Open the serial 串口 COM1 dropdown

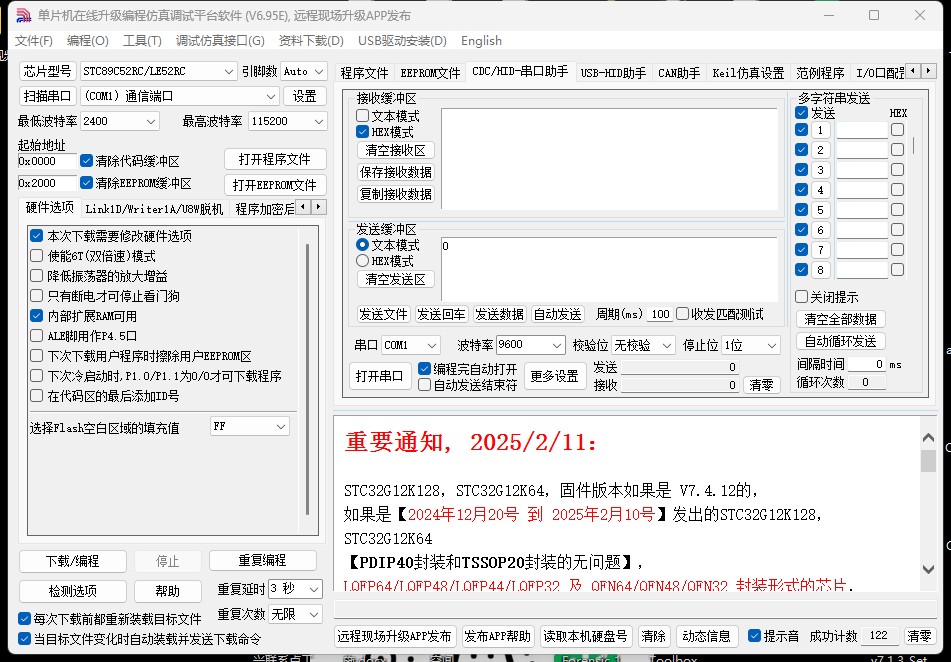point(411,345)
